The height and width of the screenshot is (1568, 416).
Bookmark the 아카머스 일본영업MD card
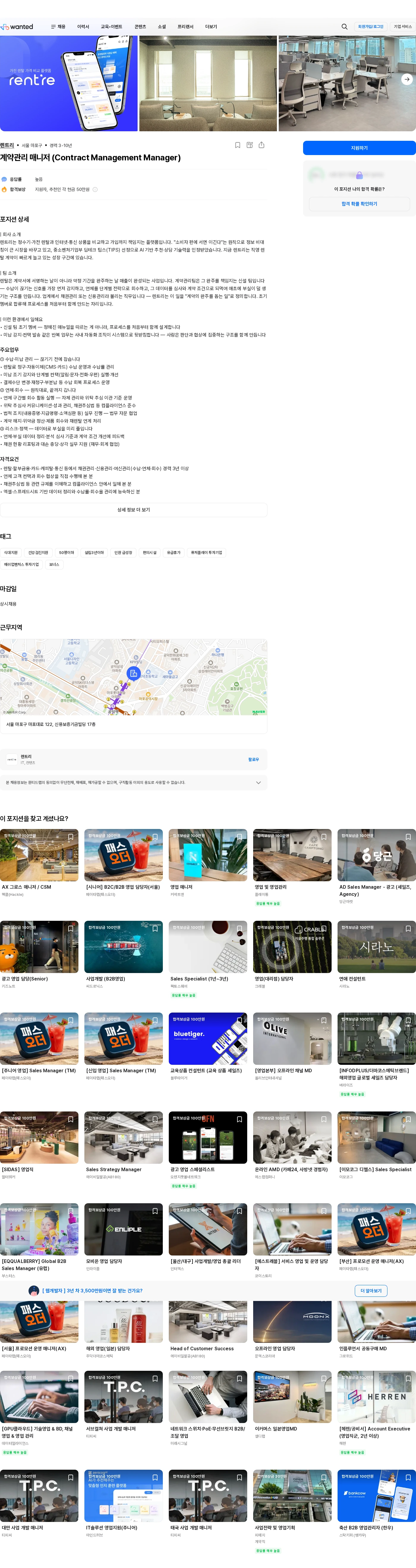click(323, 1379)
